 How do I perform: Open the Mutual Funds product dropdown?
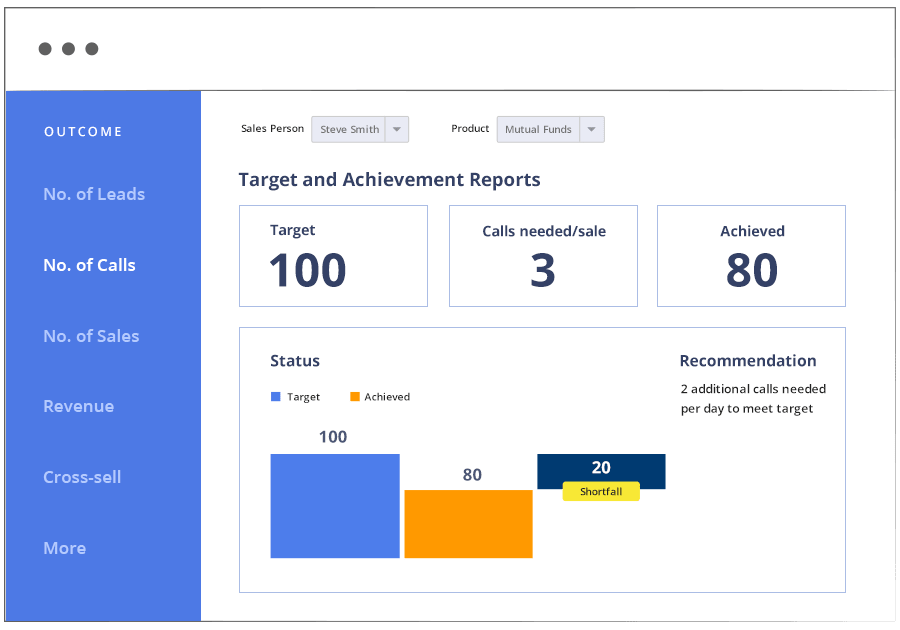point(550,129)
